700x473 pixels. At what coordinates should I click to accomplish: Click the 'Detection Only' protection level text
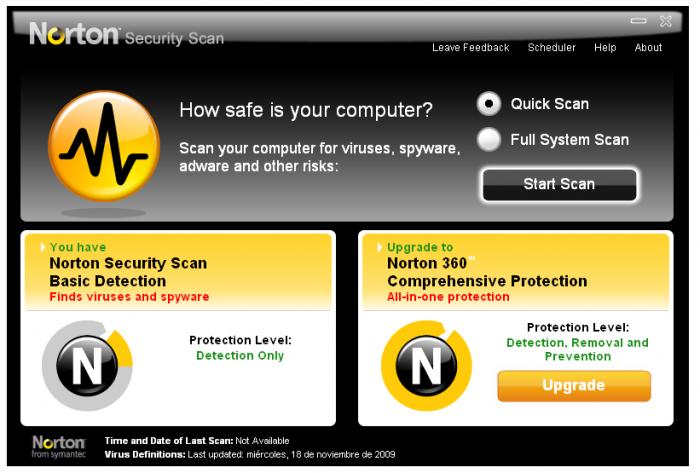pyautogui.click(x=240, y=355)
